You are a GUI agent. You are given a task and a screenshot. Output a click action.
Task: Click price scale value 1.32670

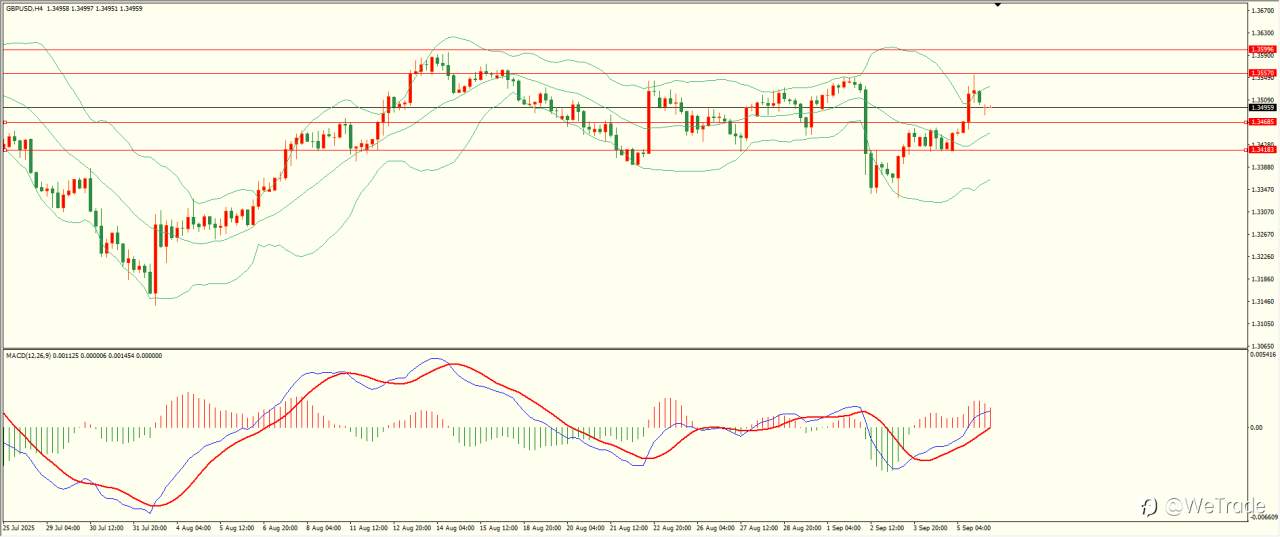point(1261,235)
